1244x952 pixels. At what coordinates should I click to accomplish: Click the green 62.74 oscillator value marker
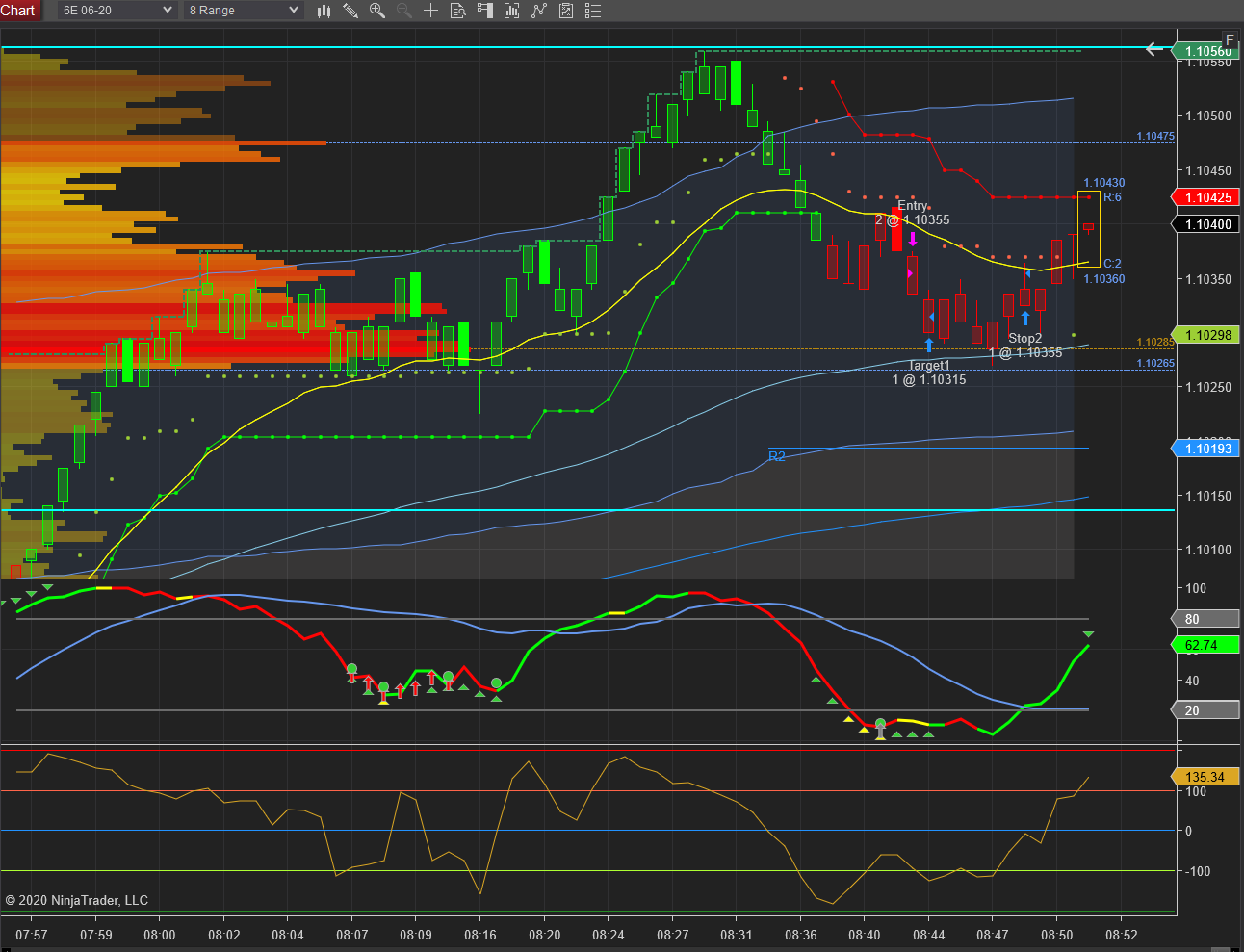[1205, 645]
